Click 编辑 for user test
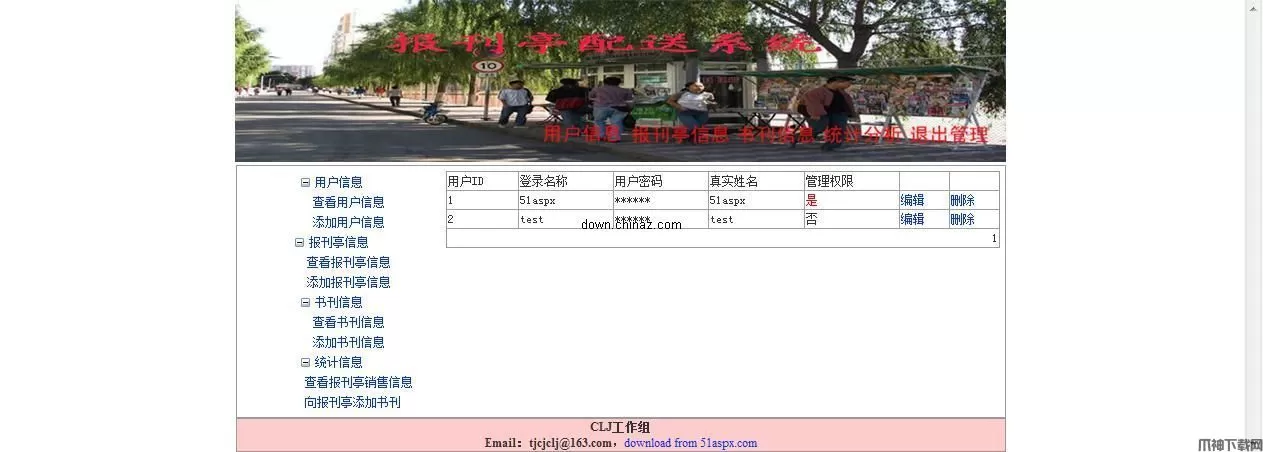The image size is (1263, 452). [912, 219]
